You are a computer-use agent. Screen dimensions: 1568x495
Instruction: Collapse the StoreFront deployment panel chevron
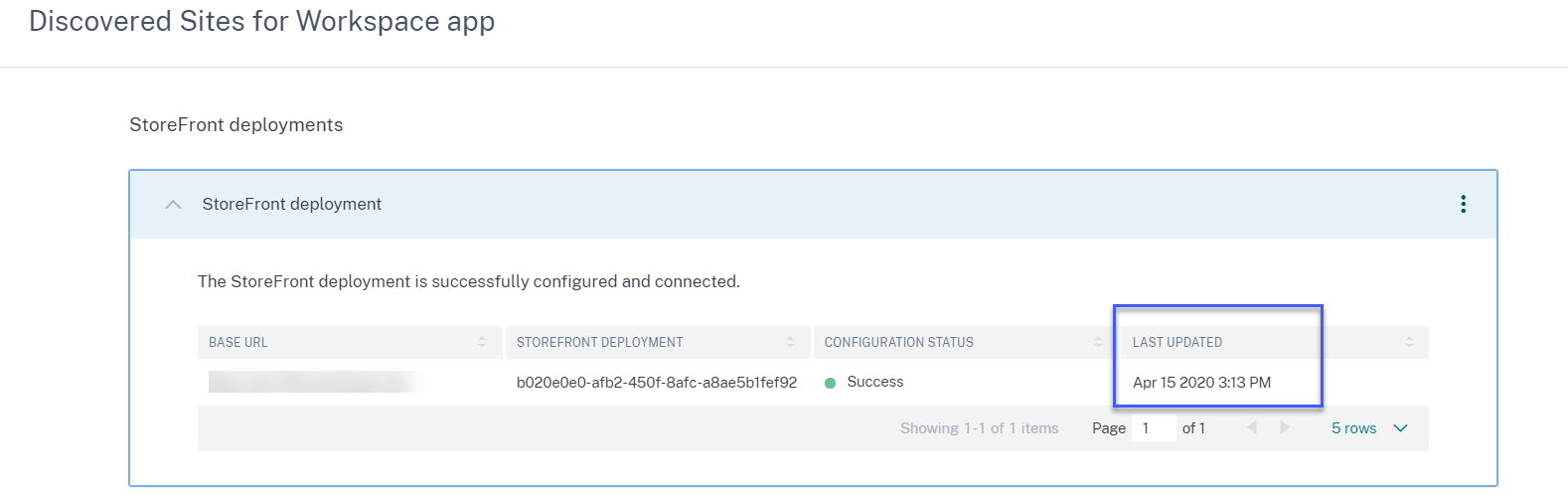click(x=173, y=205)
